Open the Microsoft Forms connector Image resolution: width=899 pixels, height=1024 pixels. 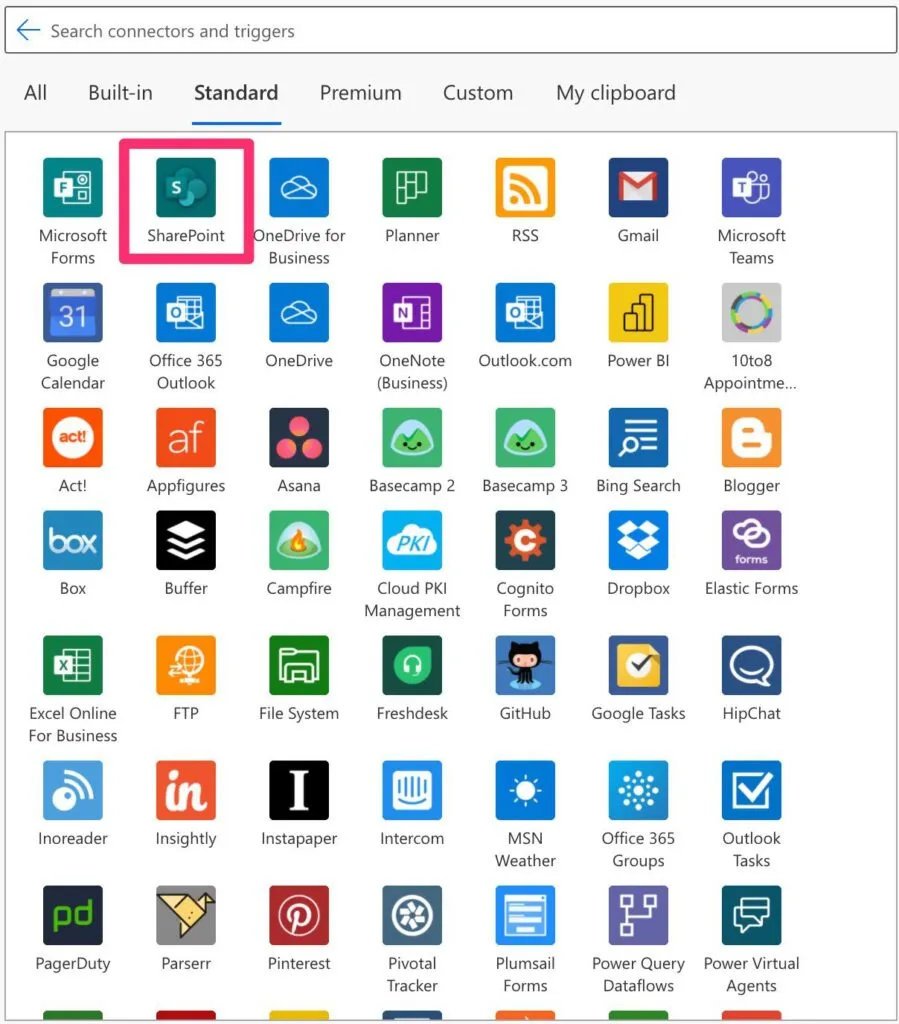point(73,188)
